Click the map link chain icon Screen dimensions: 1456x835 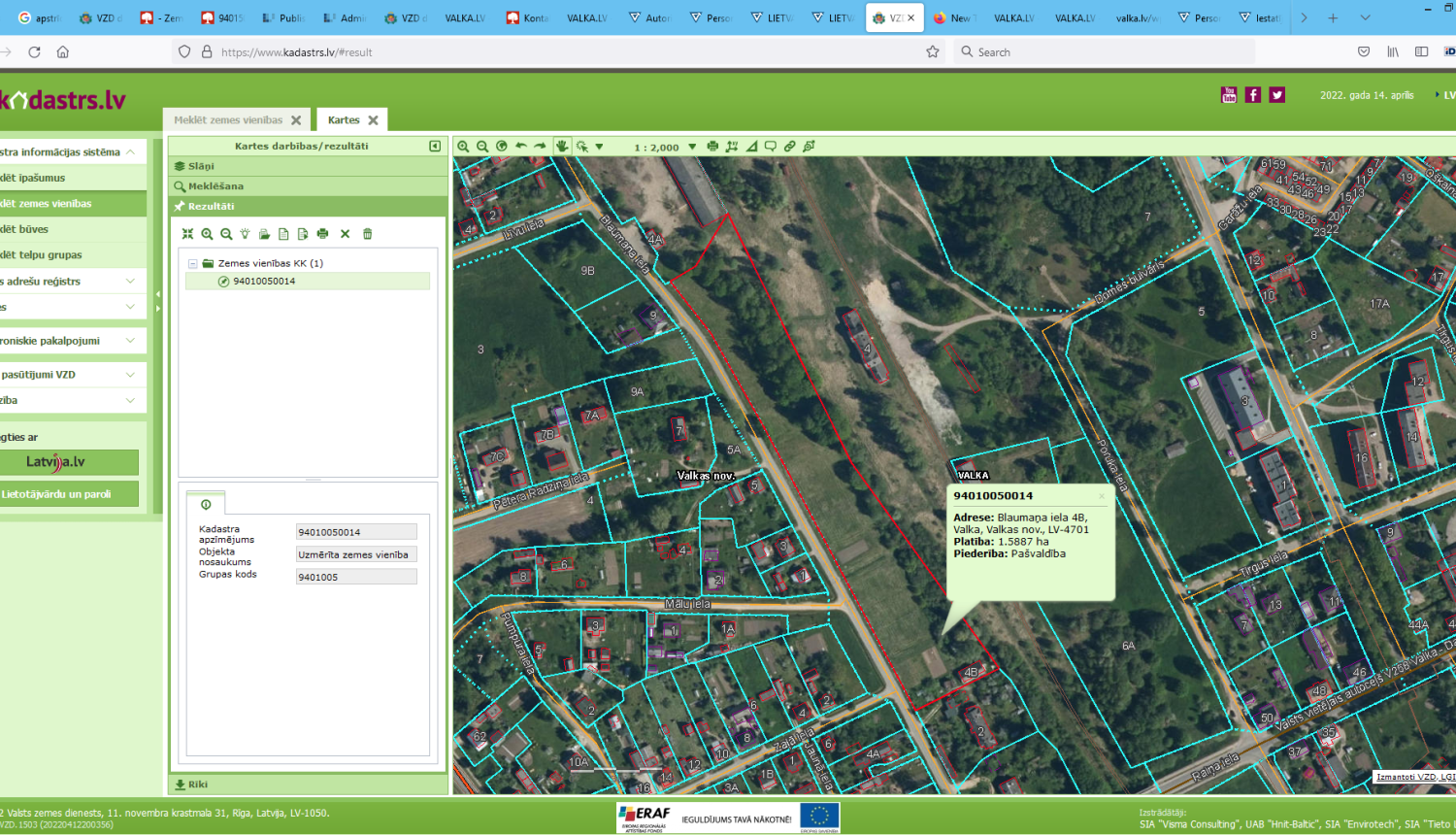(789, 147)
